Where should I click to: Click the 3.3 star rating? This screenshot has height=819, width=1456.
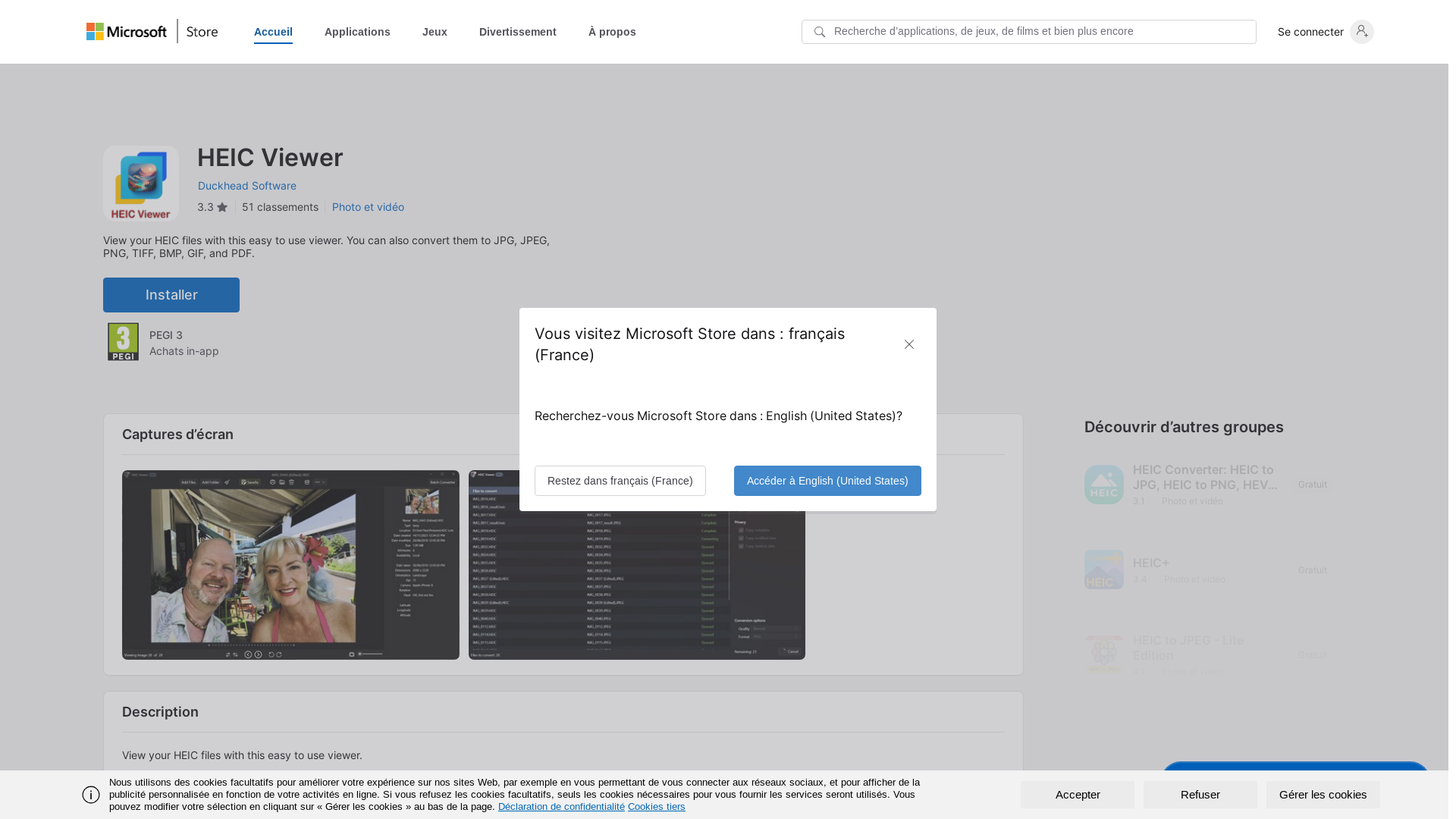212,207
